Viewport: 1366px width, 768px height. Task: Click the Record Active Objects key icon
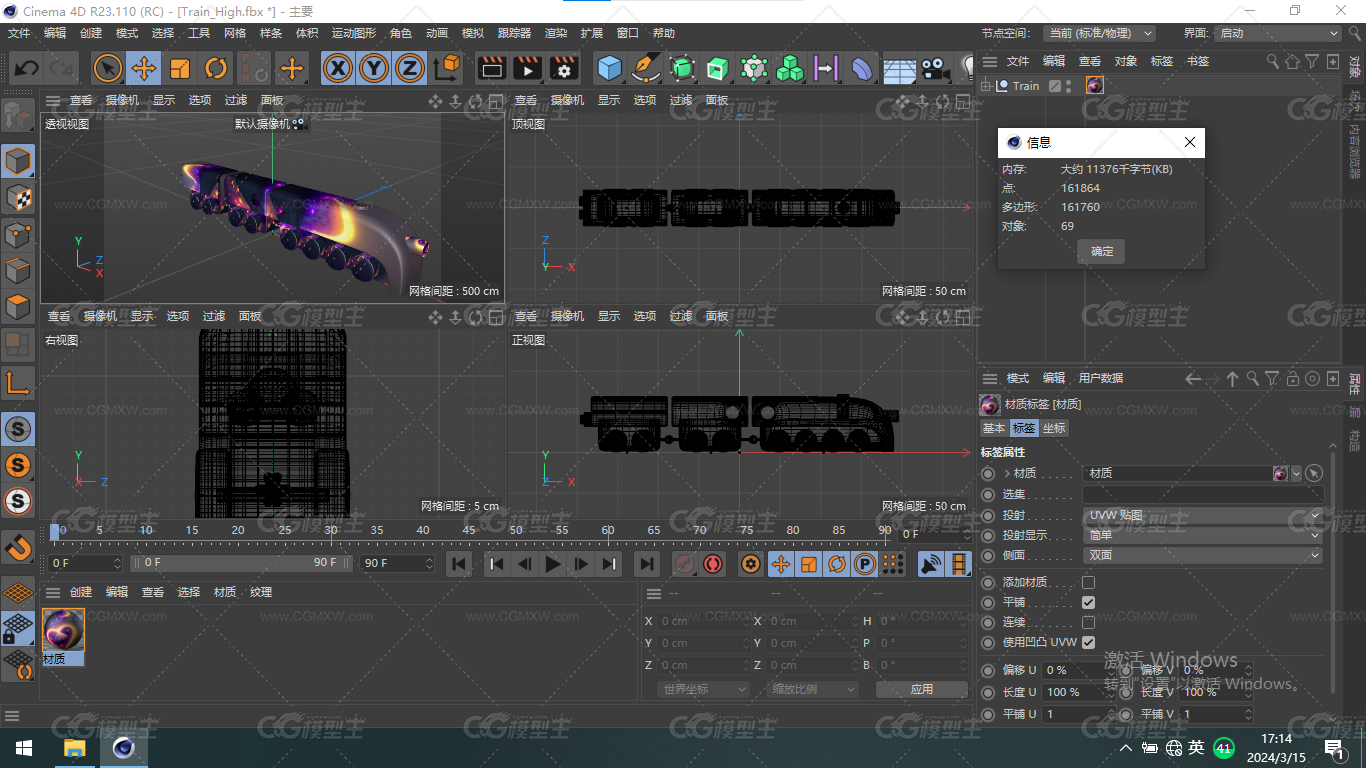point(684,564)
